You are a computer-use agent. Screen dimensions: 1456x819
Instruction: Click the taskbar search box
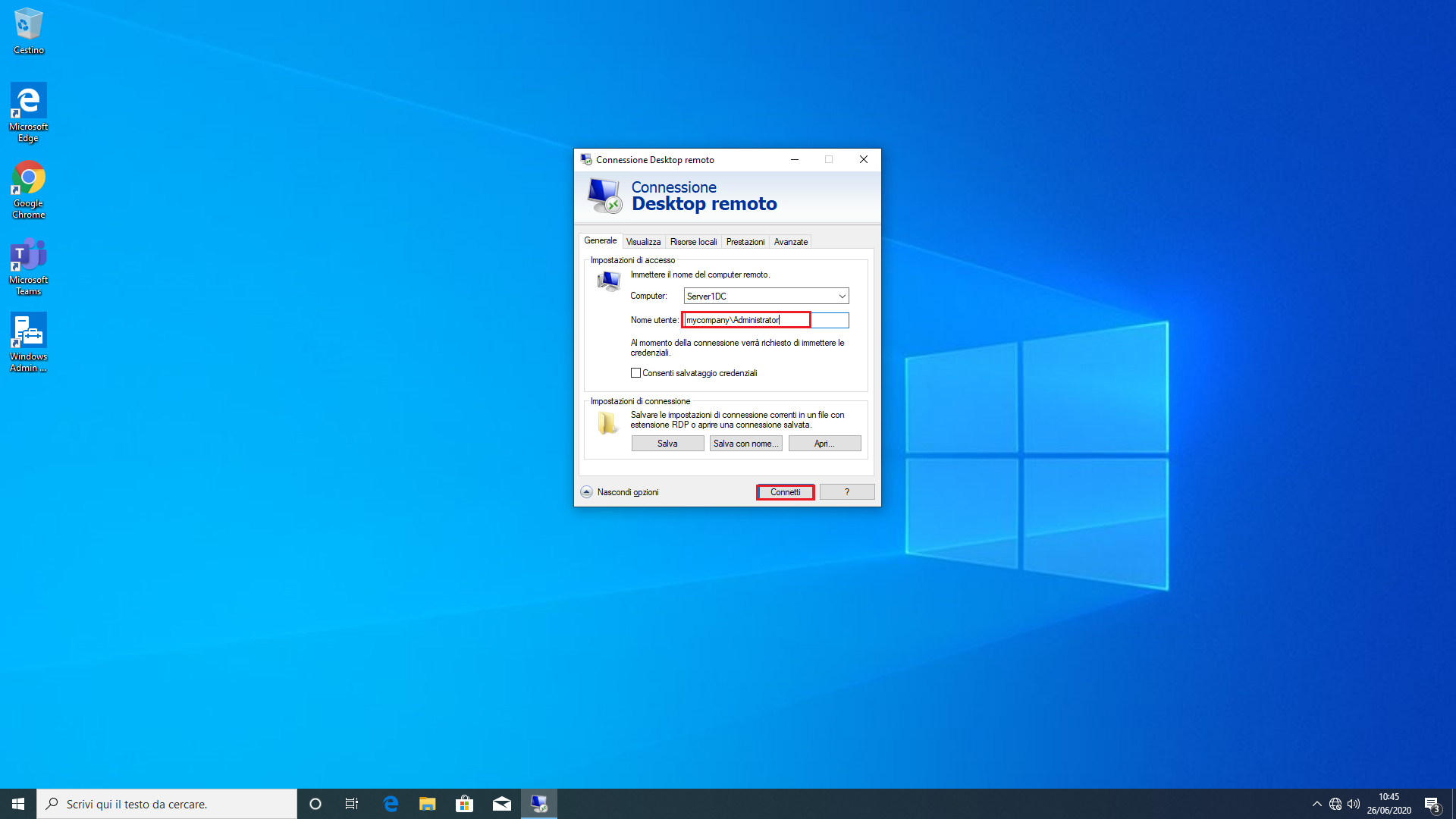[167, 803]
